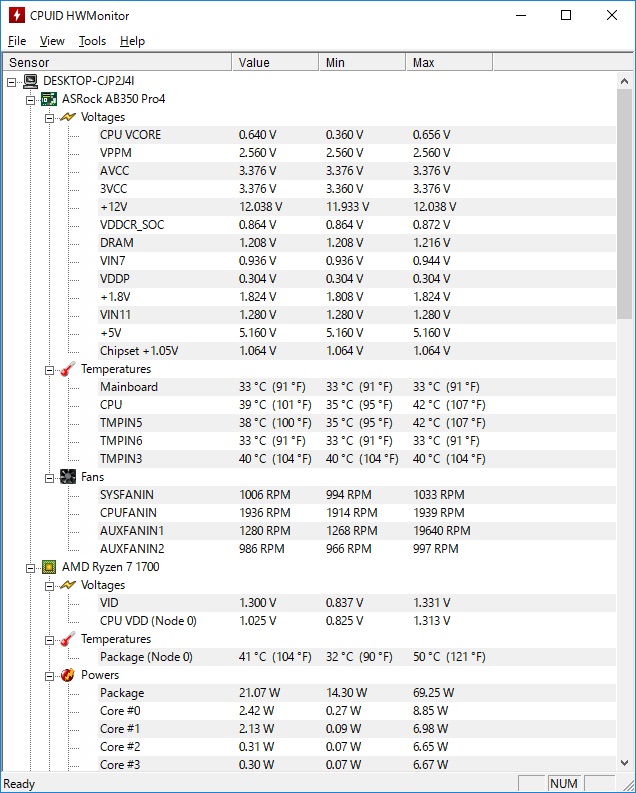Click the Fans icon
The width and height of the screenshot is (636, 793).
68,477
